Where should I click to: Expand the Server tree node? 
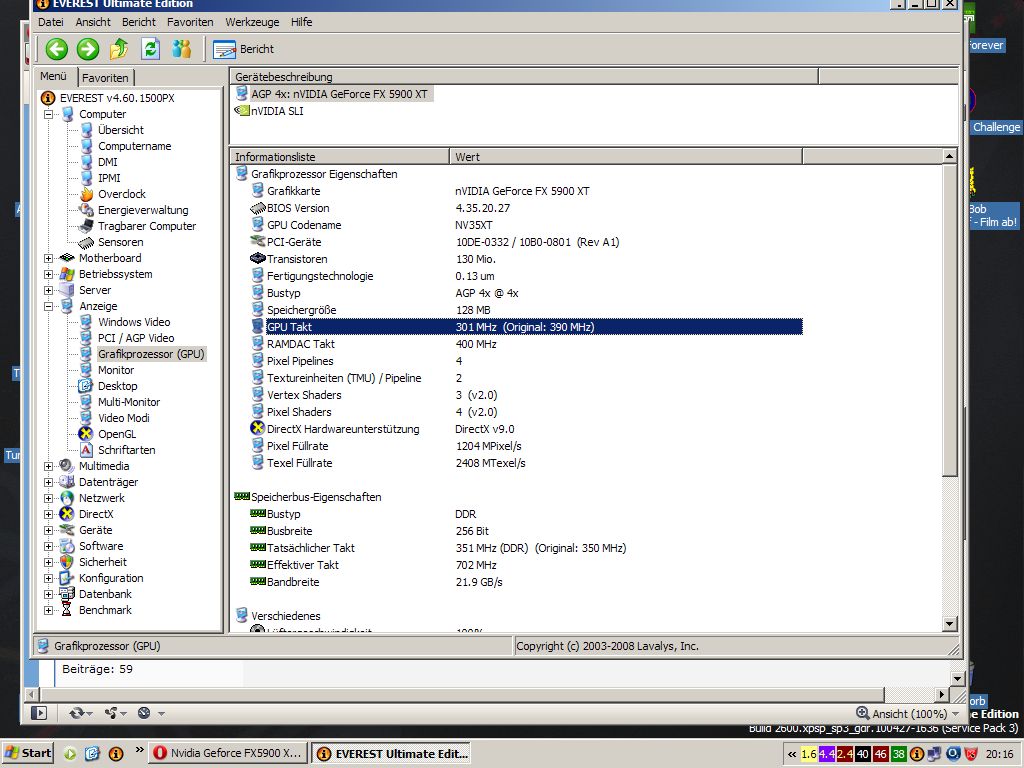[48, 291]
